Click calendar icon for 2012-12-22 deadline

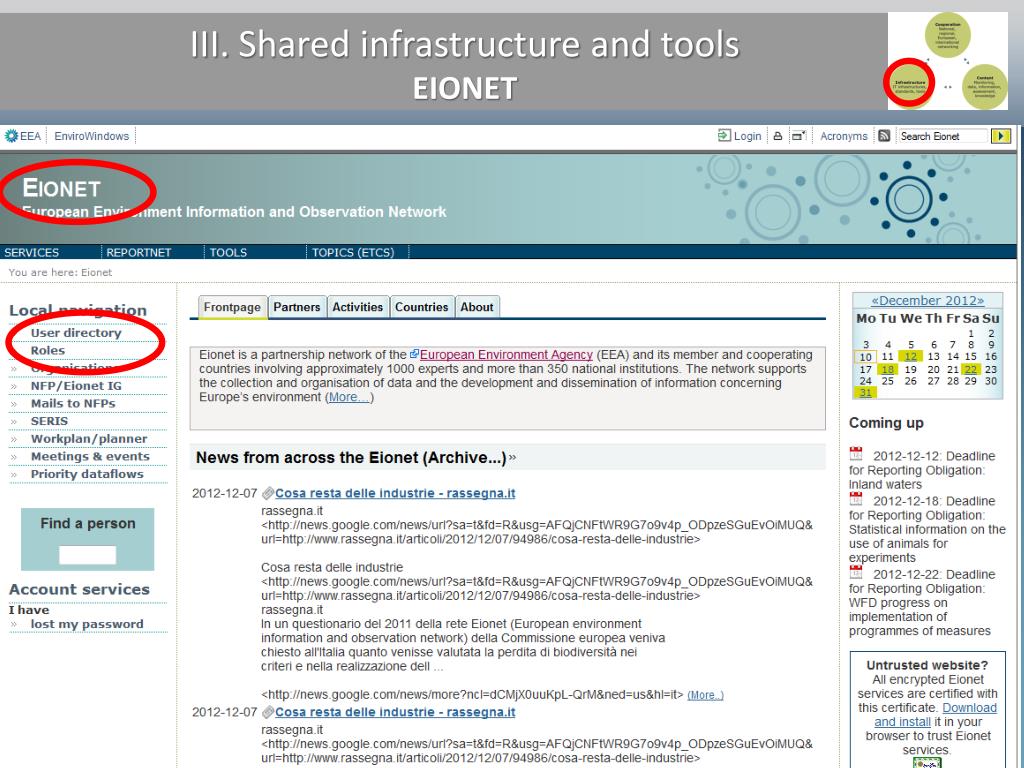point(856,571)
